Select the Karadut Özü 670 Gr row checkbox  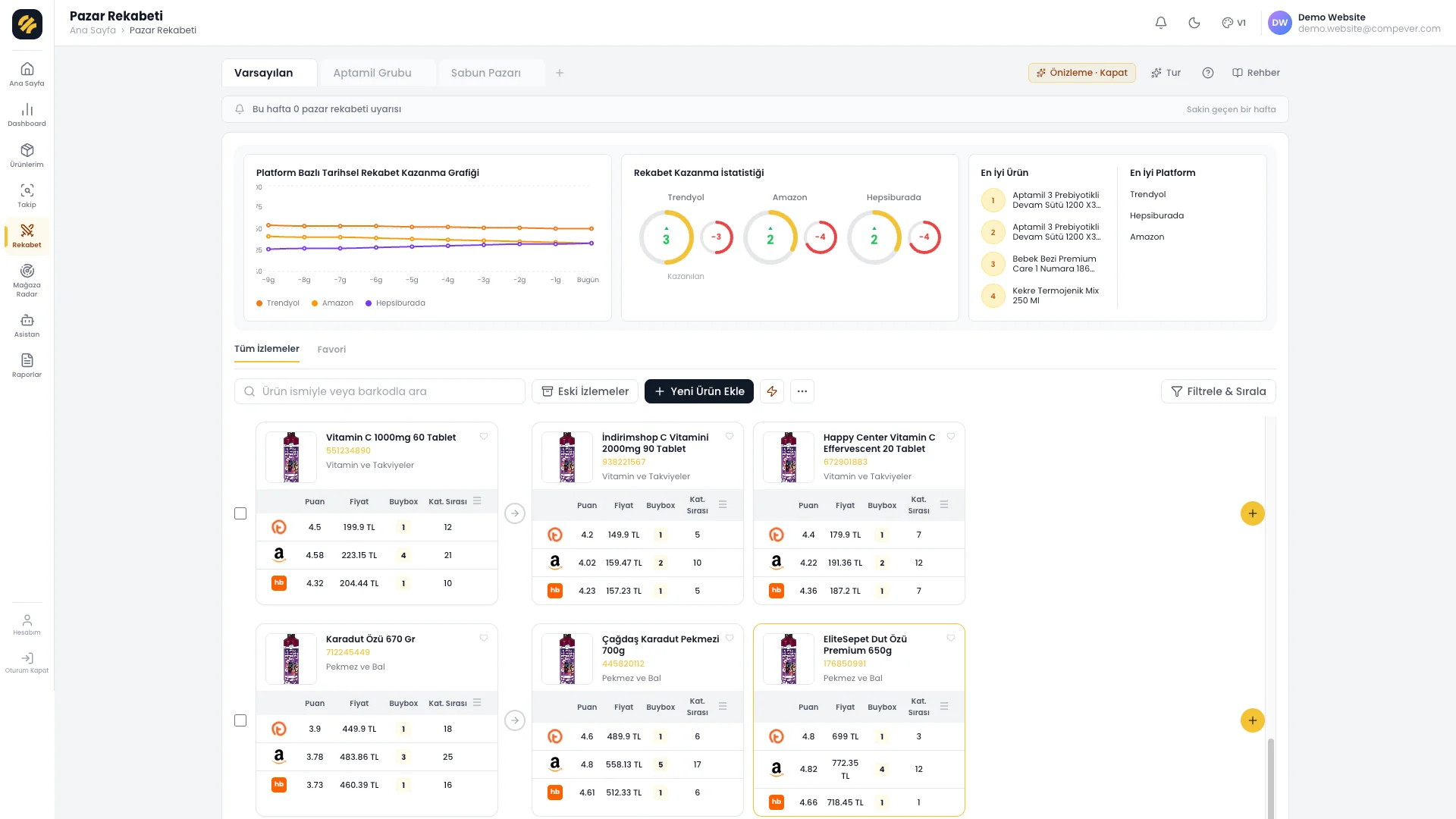240,720
